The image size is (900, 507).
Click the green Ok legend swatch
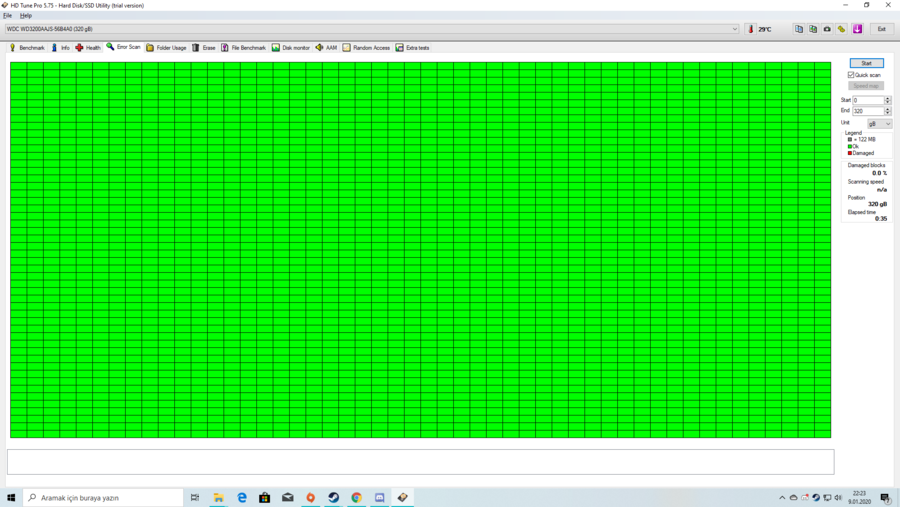click(850, 146)
